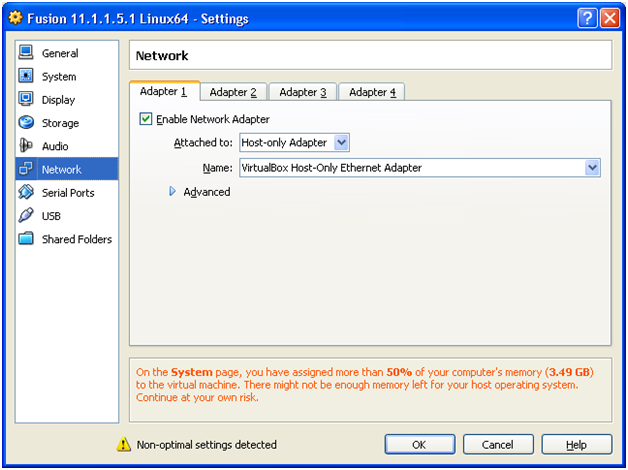This screenshot has width=628, height=470.
Task: Click the Cancel button
Action: coord(498,444)
